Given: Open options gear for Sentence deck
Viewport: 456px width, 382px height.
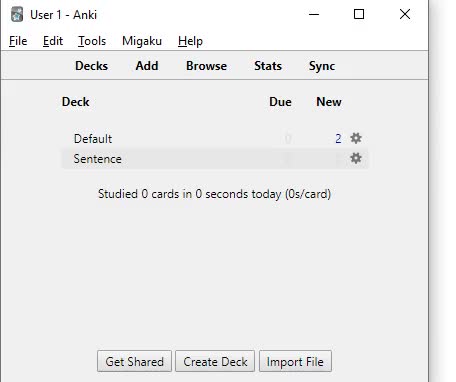Looking at the screenshot, I should click(356, 158).
